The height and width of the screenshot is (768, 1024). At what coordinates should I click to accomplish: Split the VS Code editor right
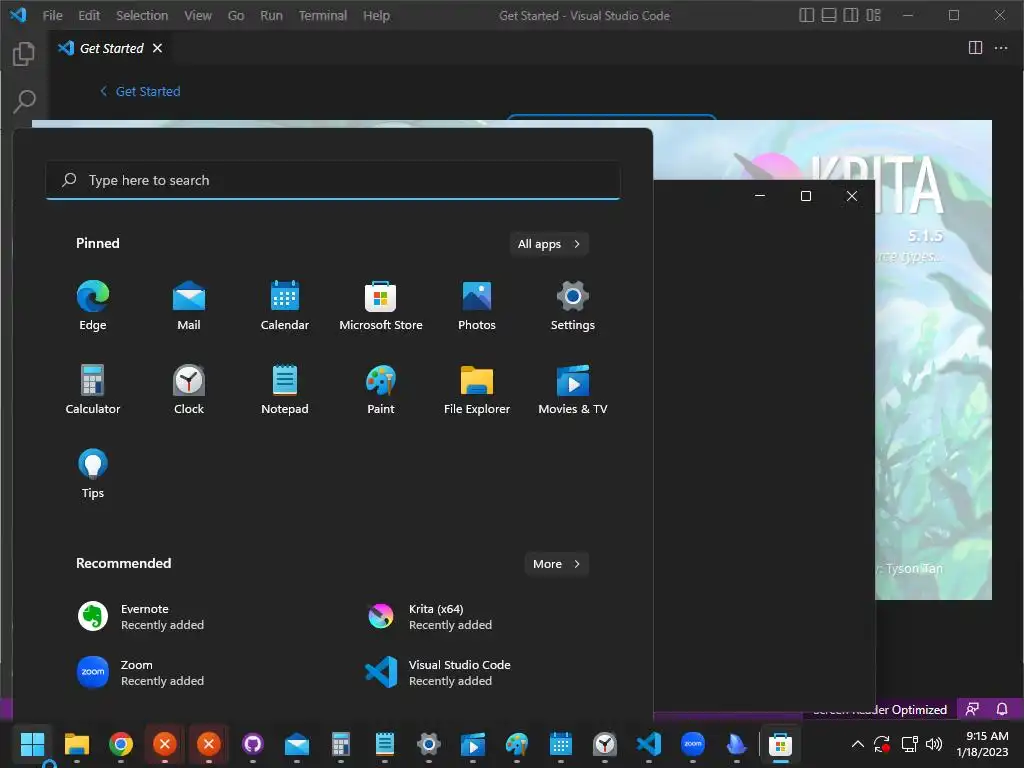(x=975, y=48)
